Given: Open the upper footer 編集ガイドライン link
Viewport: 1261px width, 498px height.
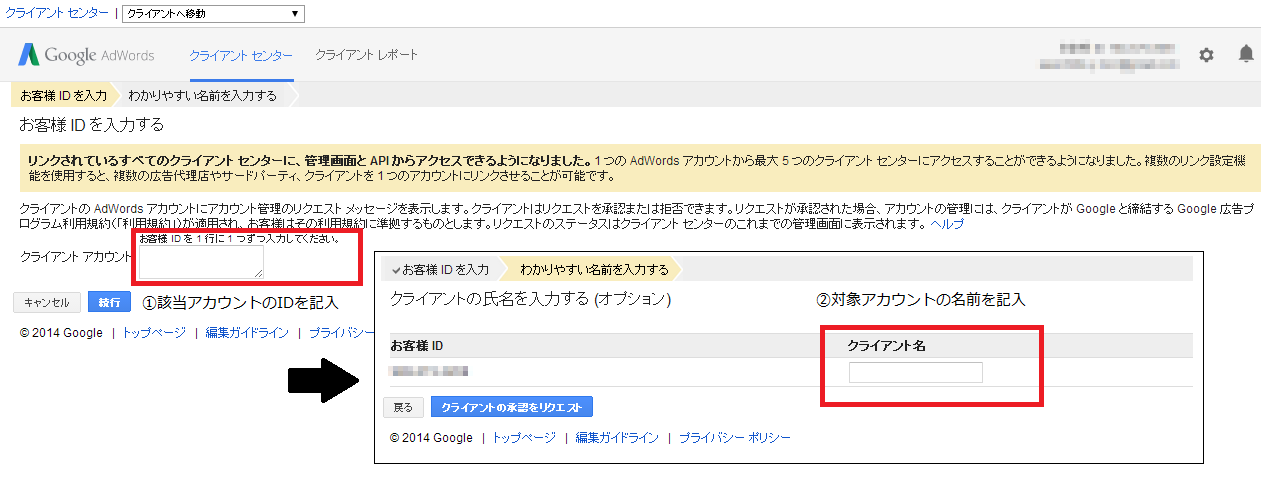Looking at the screenshot, I should tap(247, 333).
